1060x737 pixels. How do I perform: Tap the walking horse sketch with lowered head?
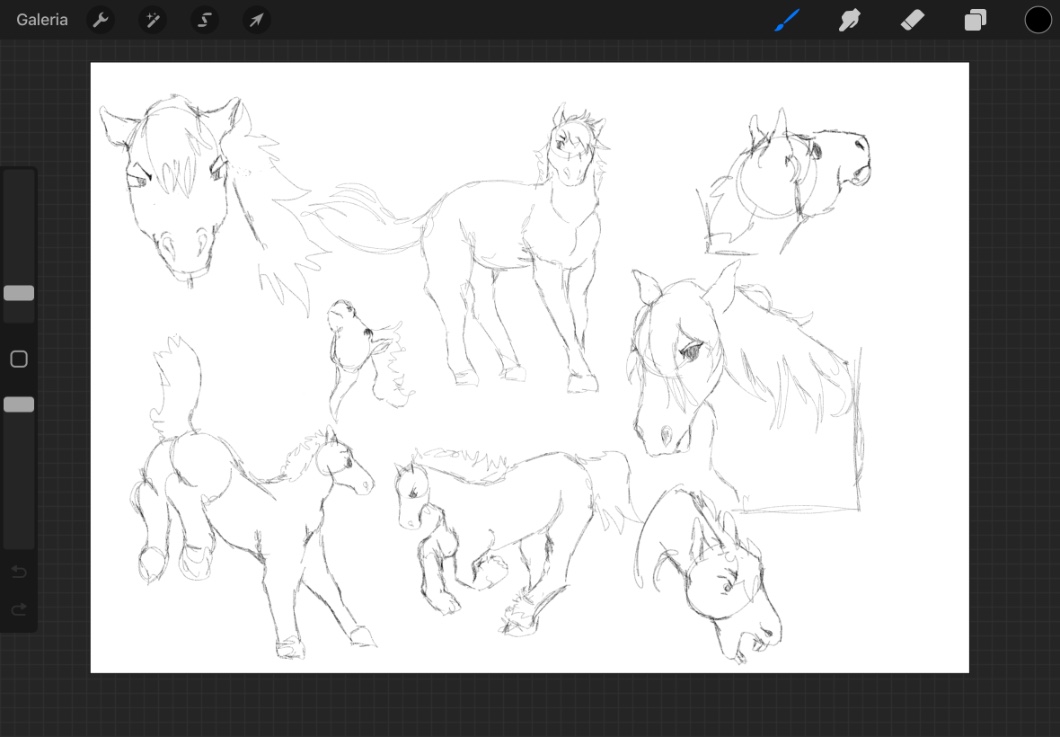pos(500,530)
